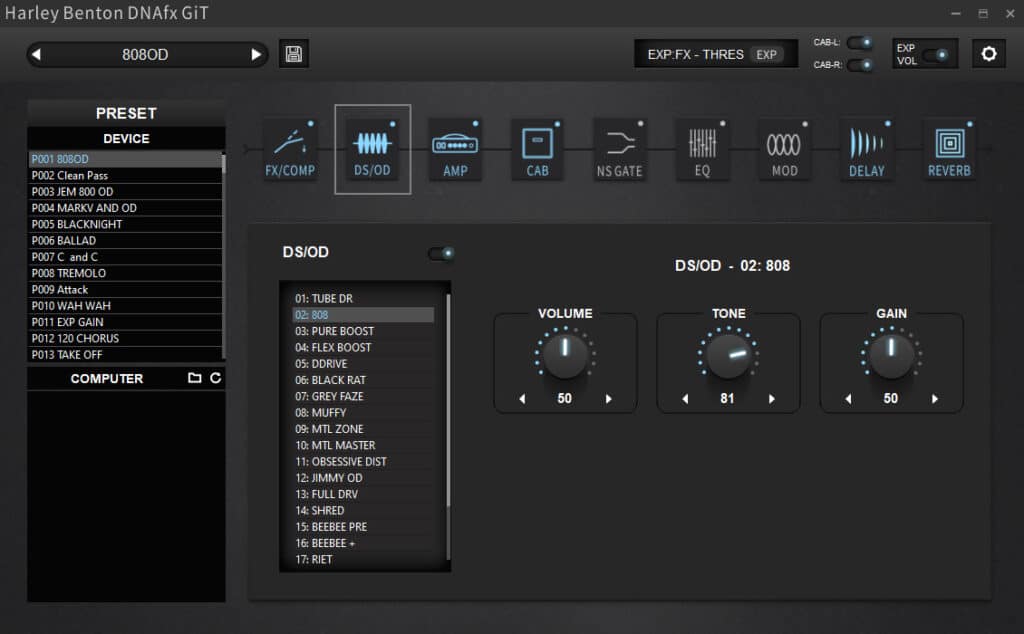Select preset P007 C and C
Screen dimensions: 1024x634
coord(125,257)
